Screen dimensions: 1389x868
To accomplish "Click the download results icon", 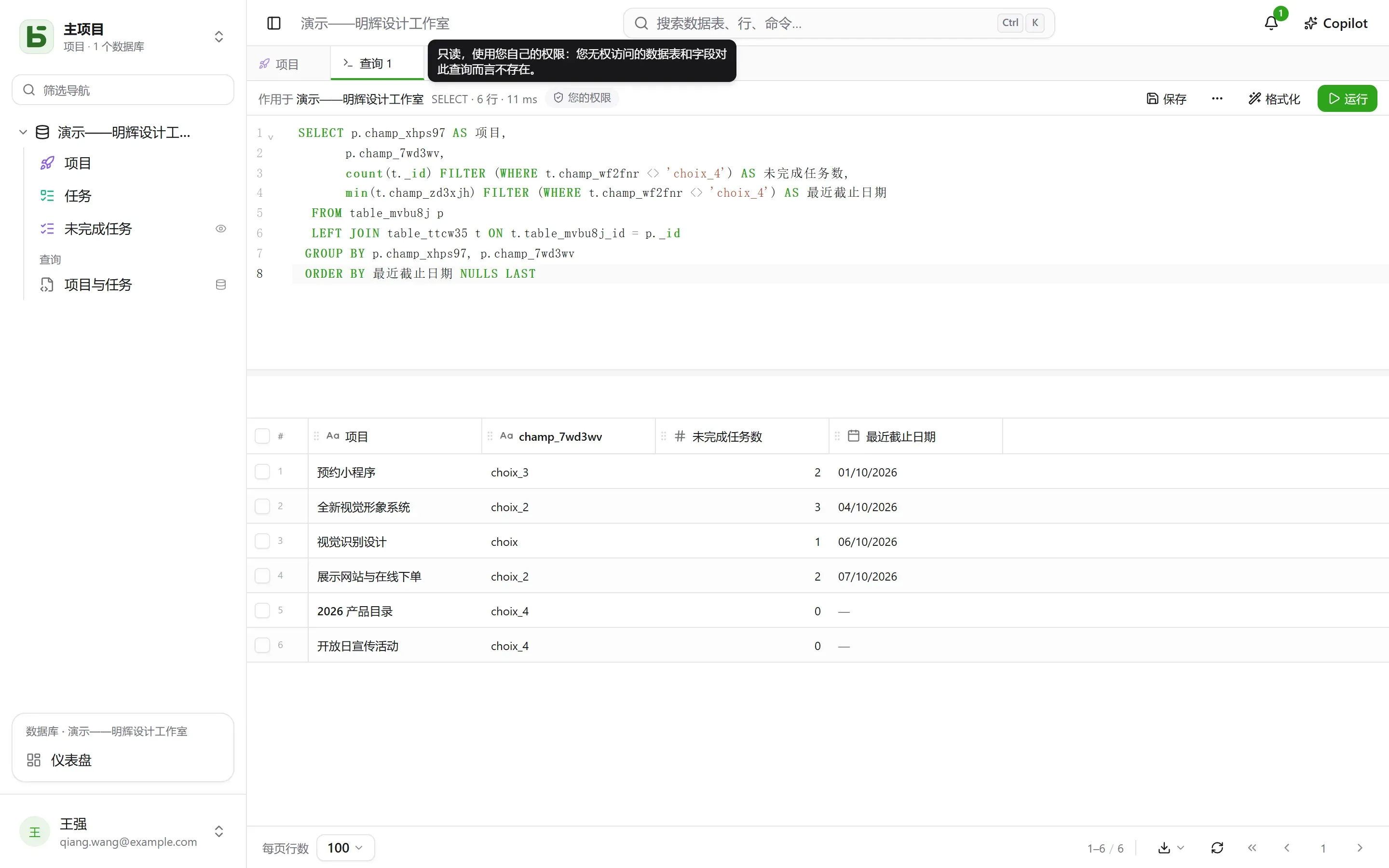I will tap(1164, 847).
